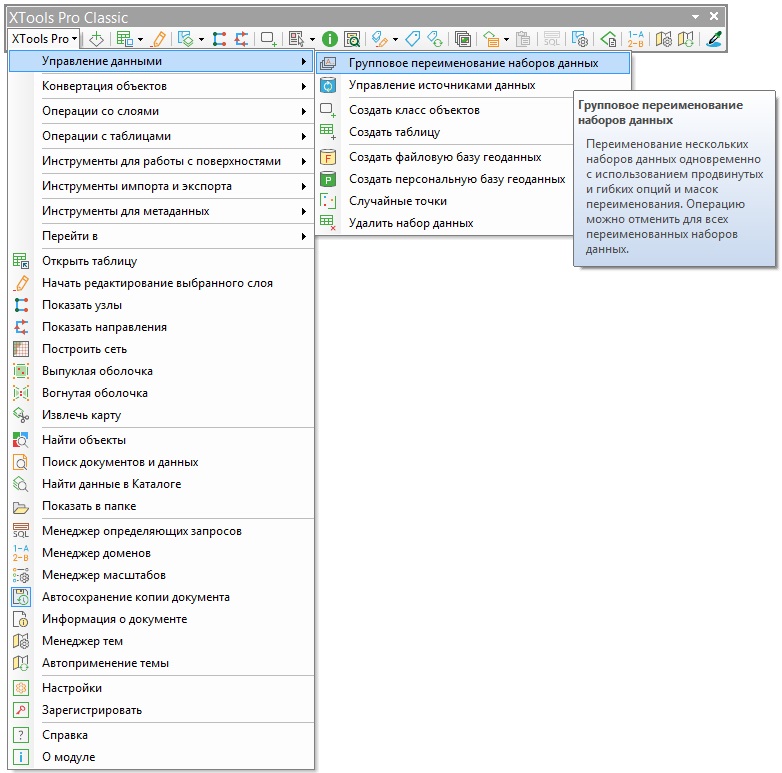This screenshot has width=782, height=773.
Task: Expand the Конвертация объектов submenu
Action: 162,86
